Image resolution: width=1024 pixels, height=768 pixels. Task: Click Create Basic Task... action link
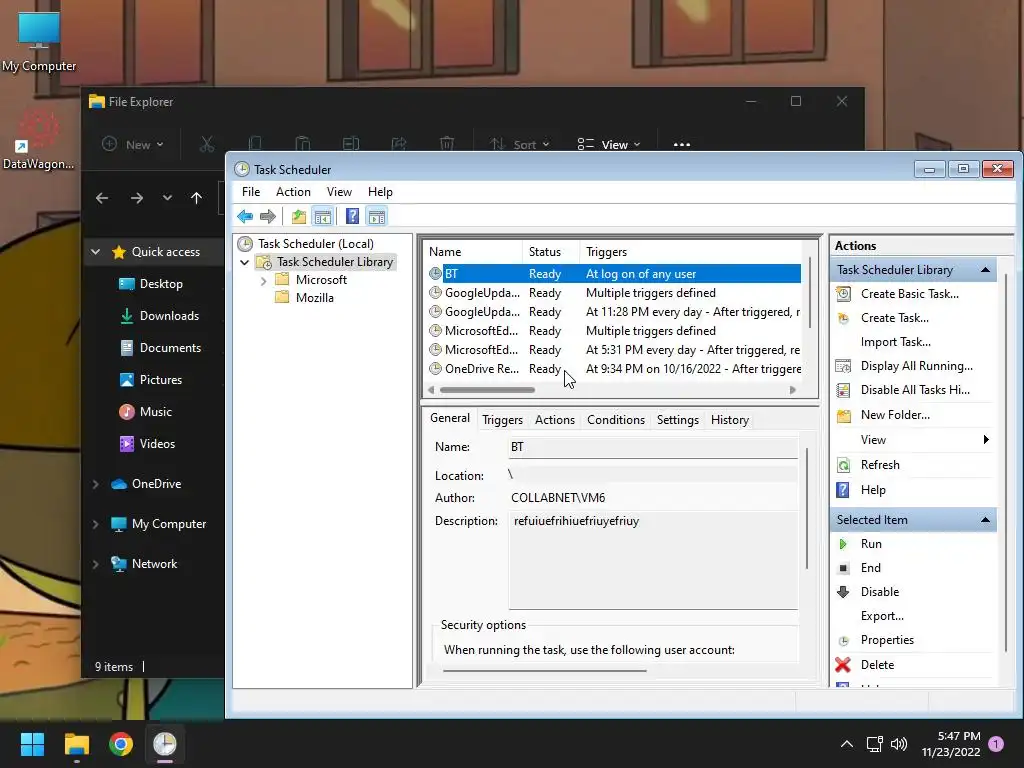click(x=910, y=294)
